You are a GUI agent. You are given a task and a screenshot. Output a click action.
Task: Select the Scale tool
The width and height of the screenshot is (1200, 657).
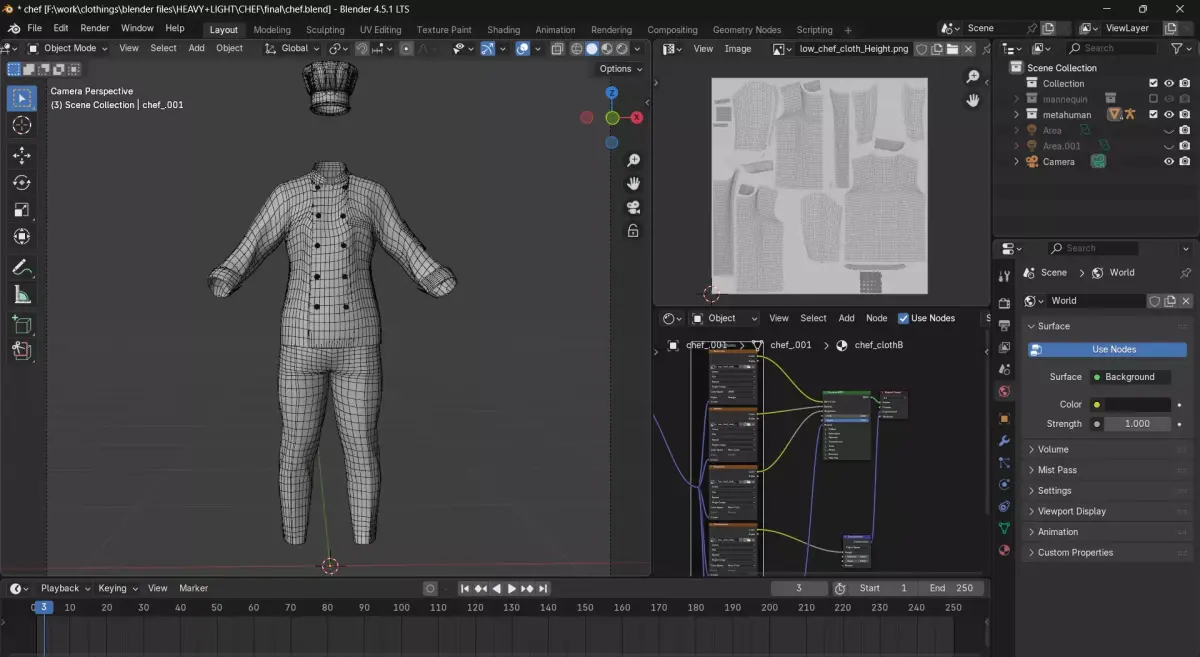22,210
